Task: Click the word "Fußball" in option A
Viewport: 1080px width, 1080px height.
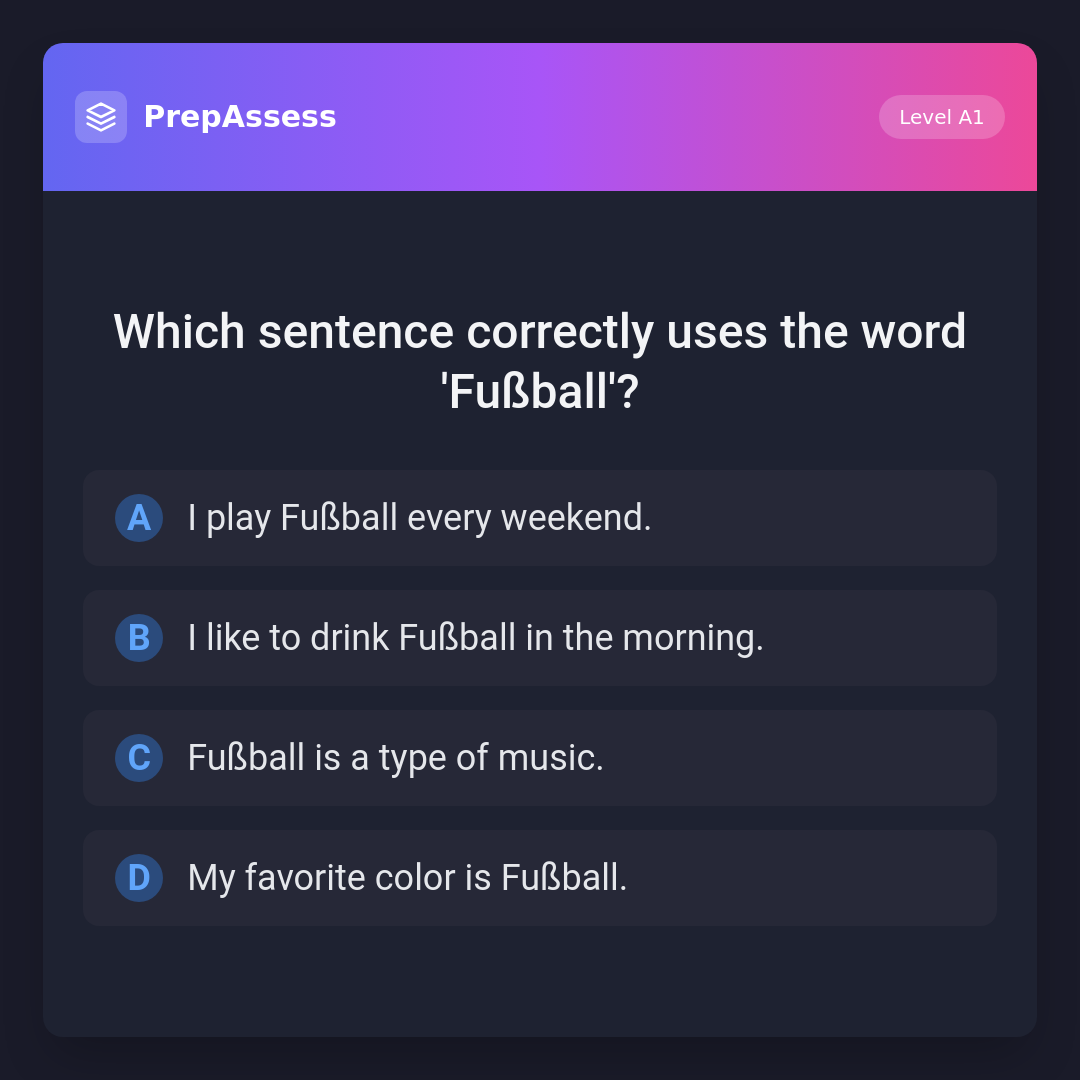Action: (339, 518)
